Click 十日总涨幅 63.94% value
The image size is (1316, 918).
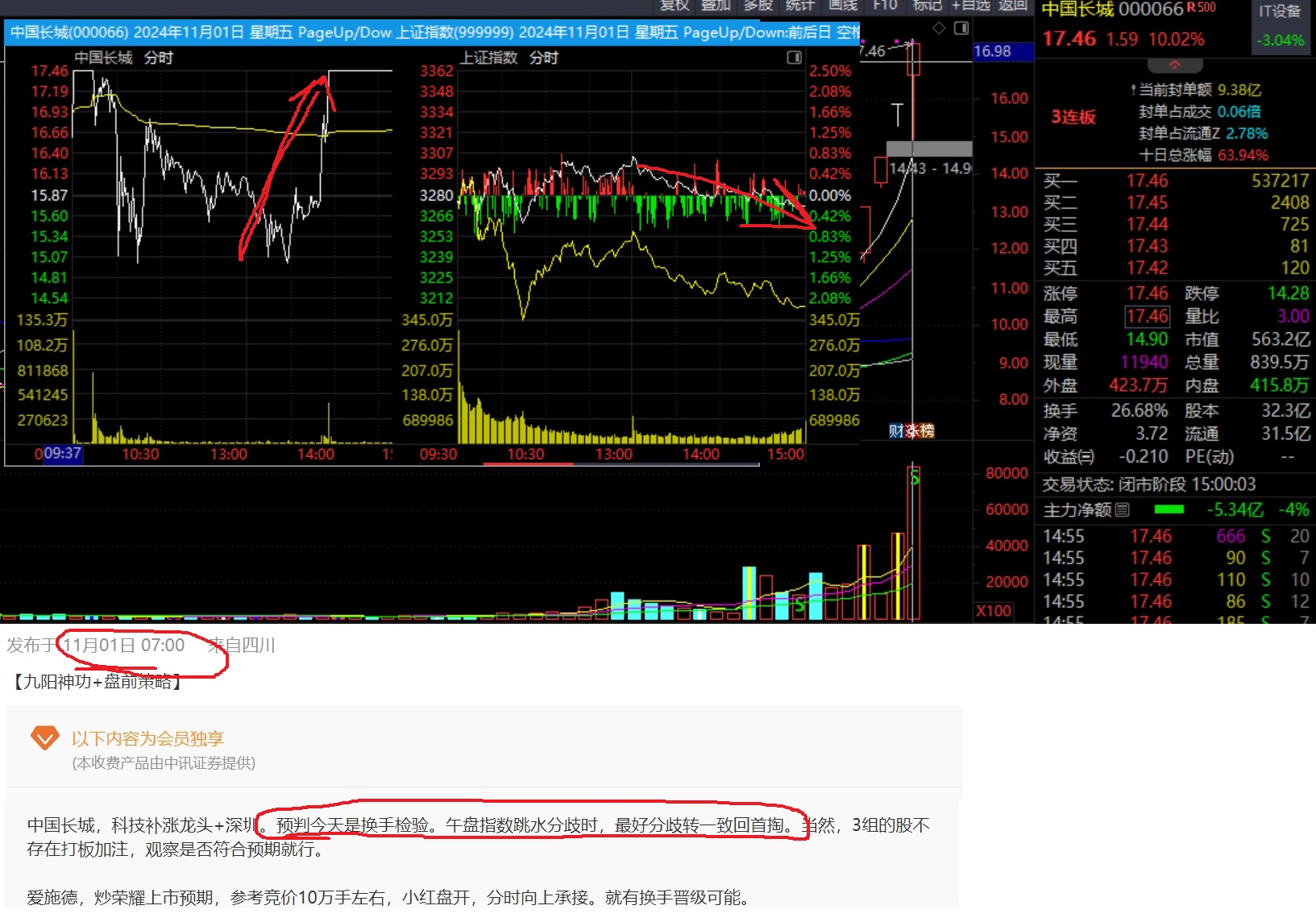point(1243,155)
